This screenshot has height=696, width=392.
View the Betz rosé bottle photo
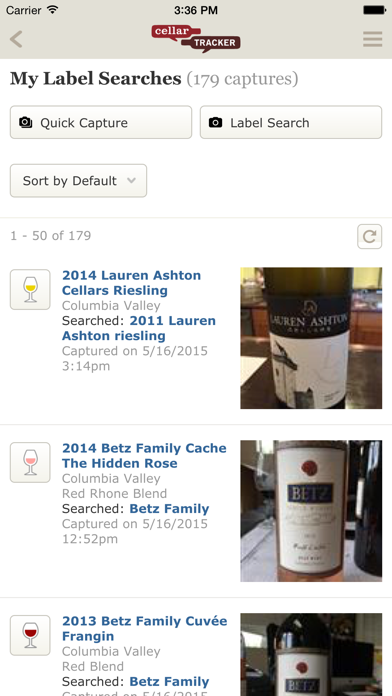[311, 511]
